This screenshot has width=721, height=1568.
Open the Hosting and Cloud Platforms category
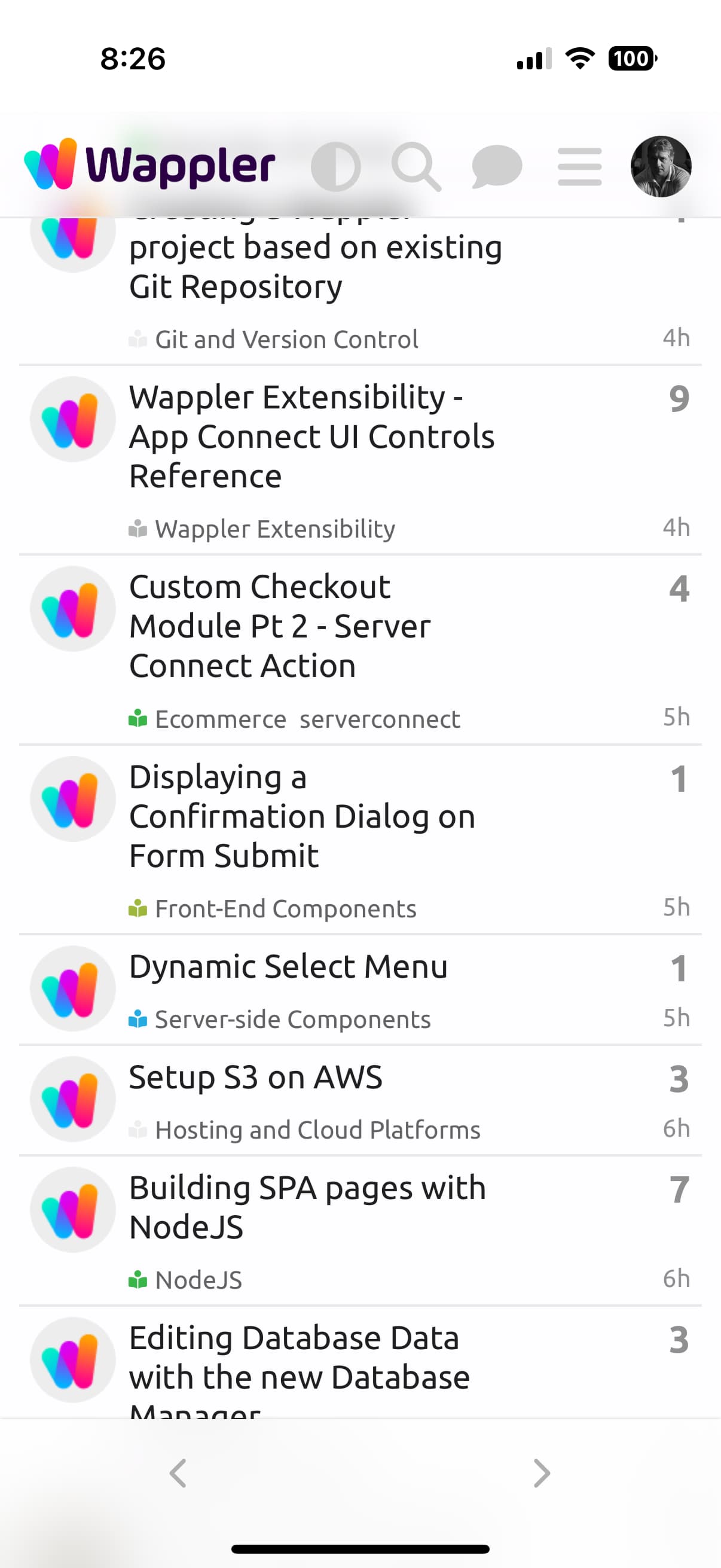(x=317, y=1130)
